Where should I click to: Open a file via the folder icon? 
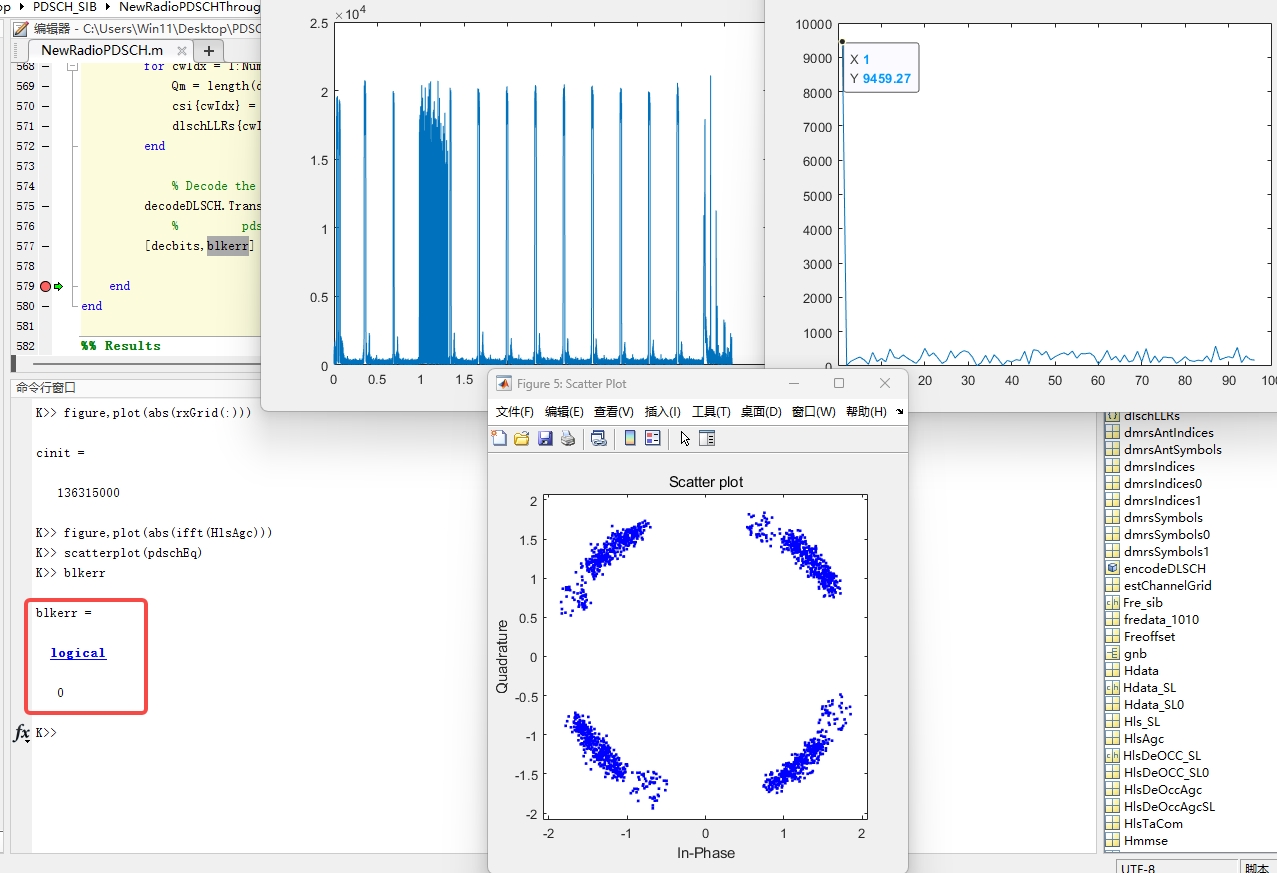coord(522,438)
